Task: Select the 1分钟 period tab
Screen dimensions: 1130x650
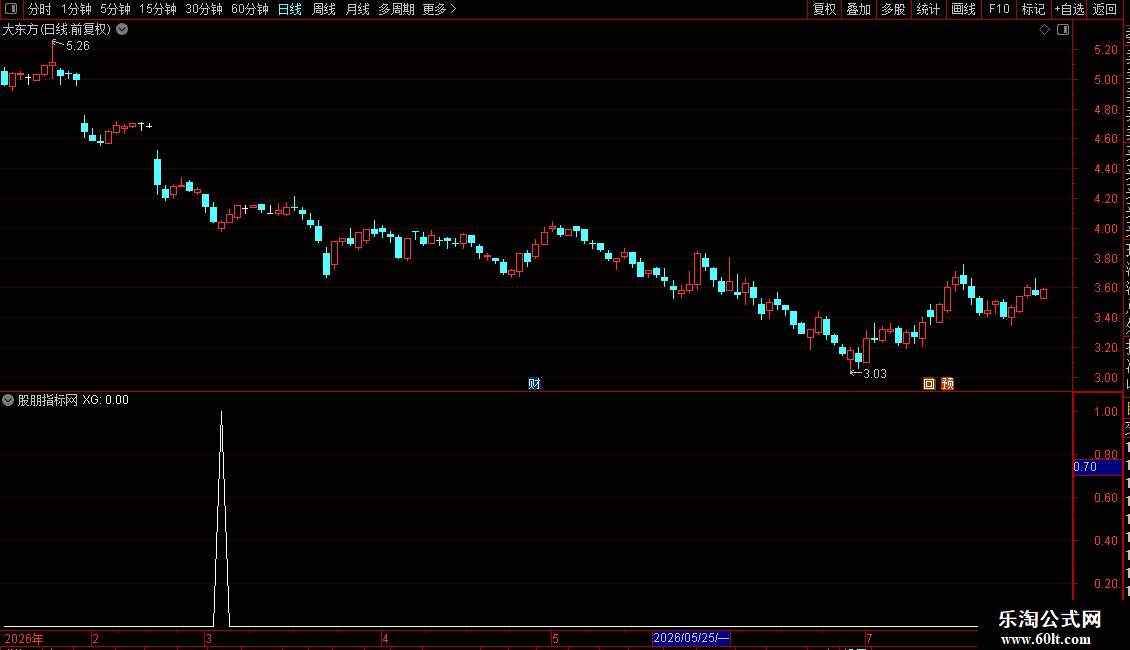Action: [x=76, y=9]
